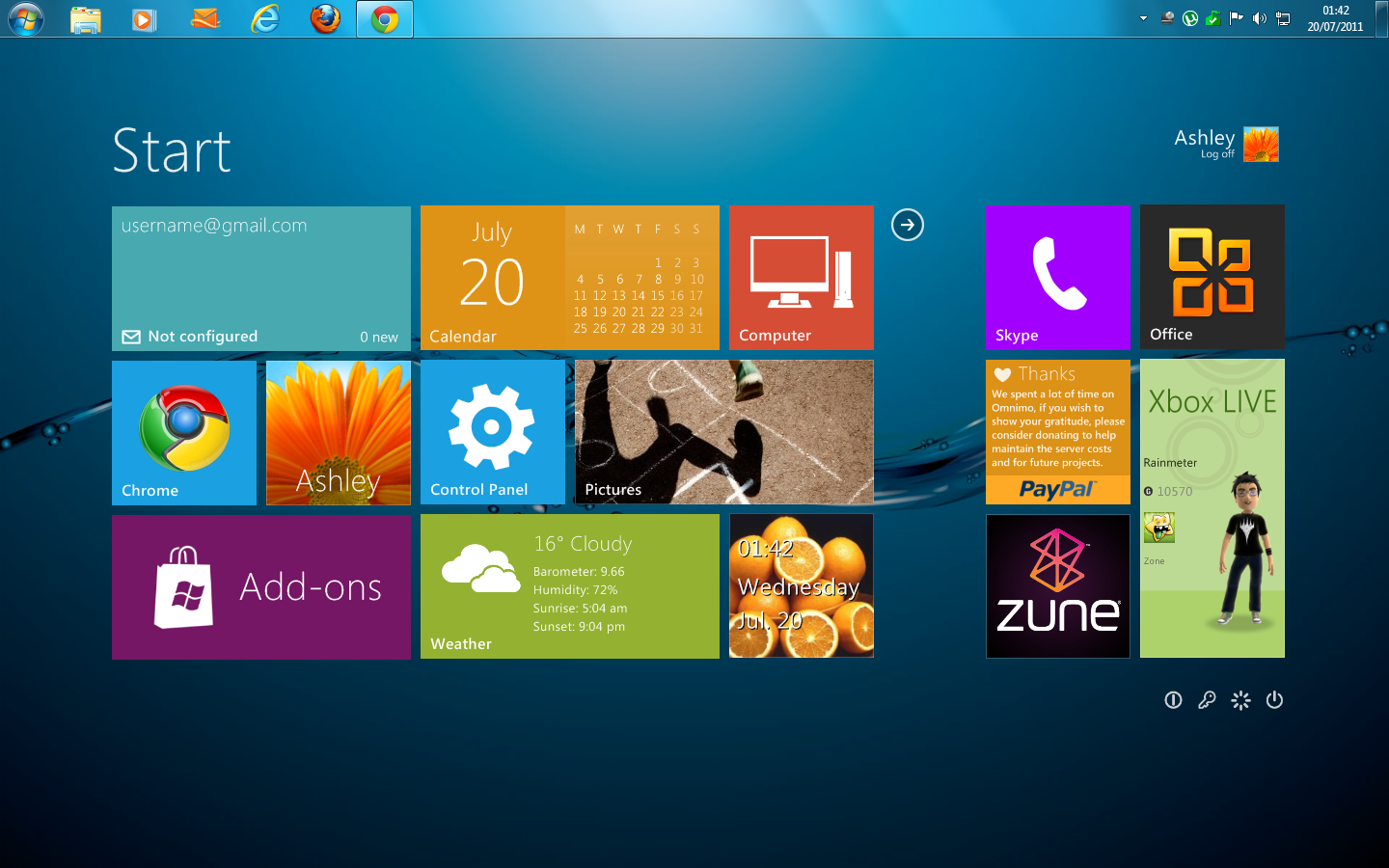Click the Ashley flower avatar at top right
Viewport: 1389px width, 868px height.
coord(1261,145)
